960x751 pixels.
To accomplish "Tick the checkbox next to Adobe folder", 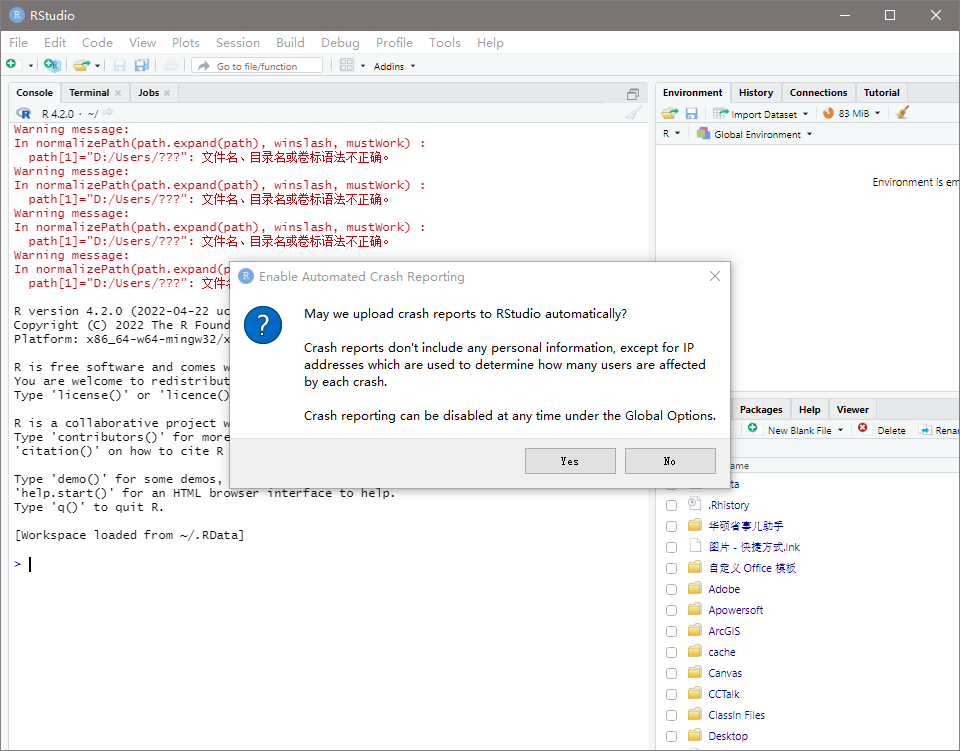I will 672,589.
